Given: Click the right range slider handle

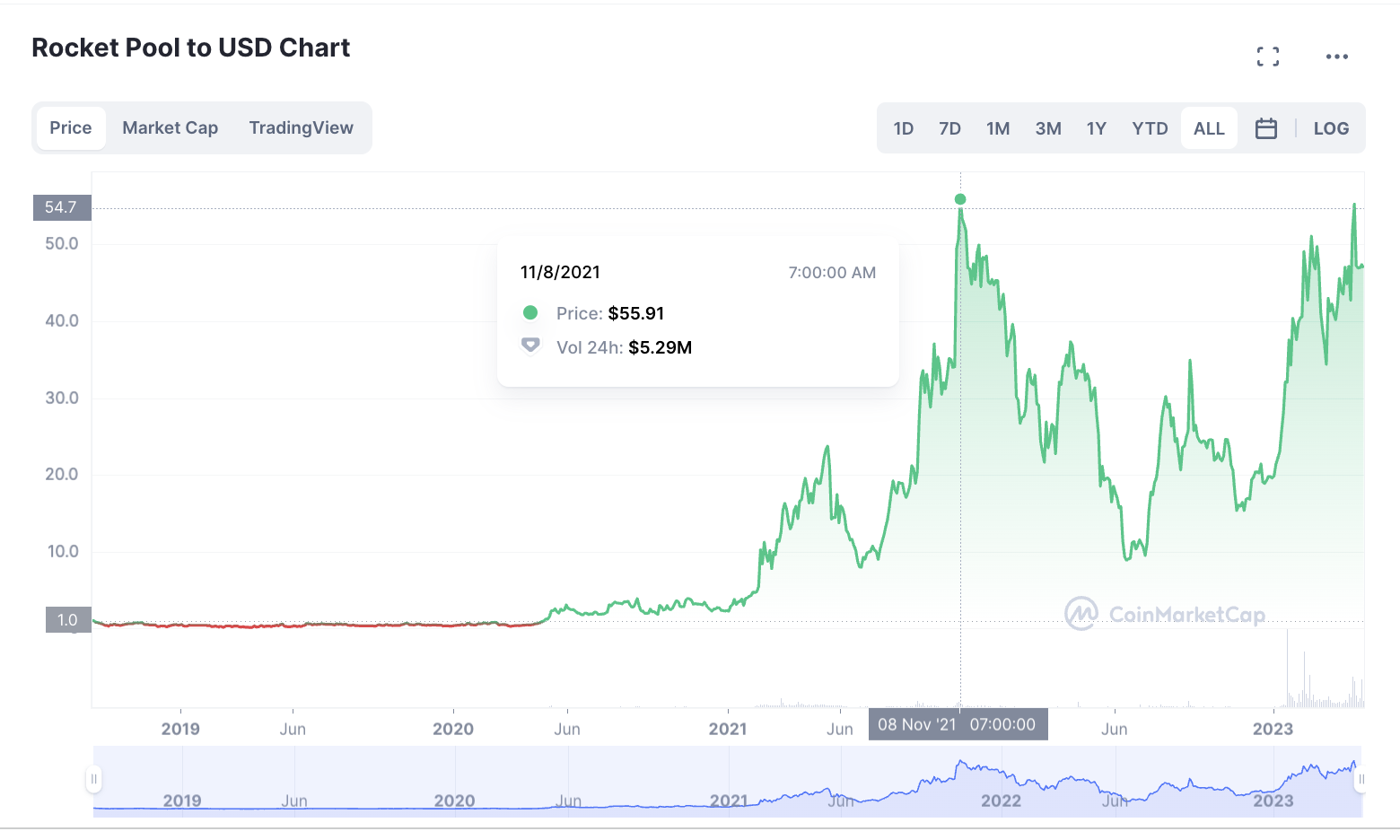Looking at the screenshot, I should coord(1361,779).
